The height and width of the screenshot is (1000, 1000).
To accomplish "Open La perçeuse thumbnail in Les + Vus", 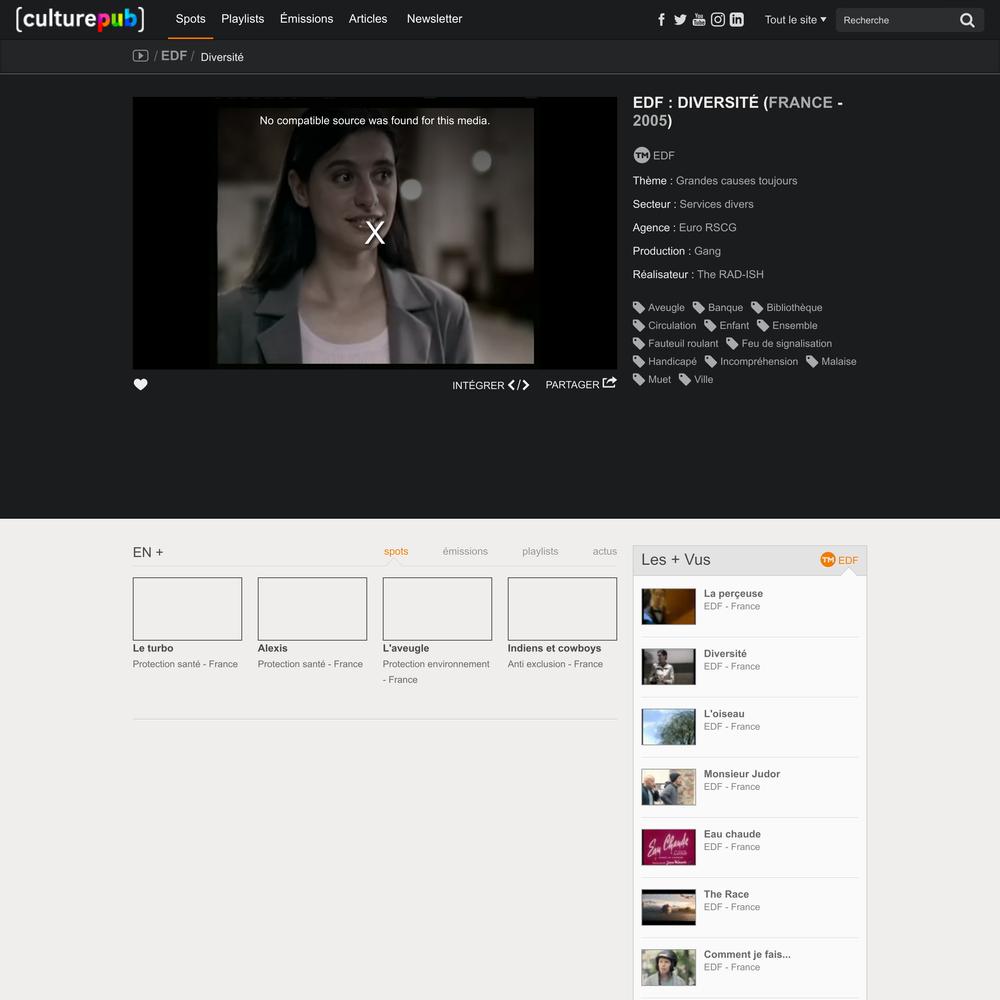I will click(668, 606).
